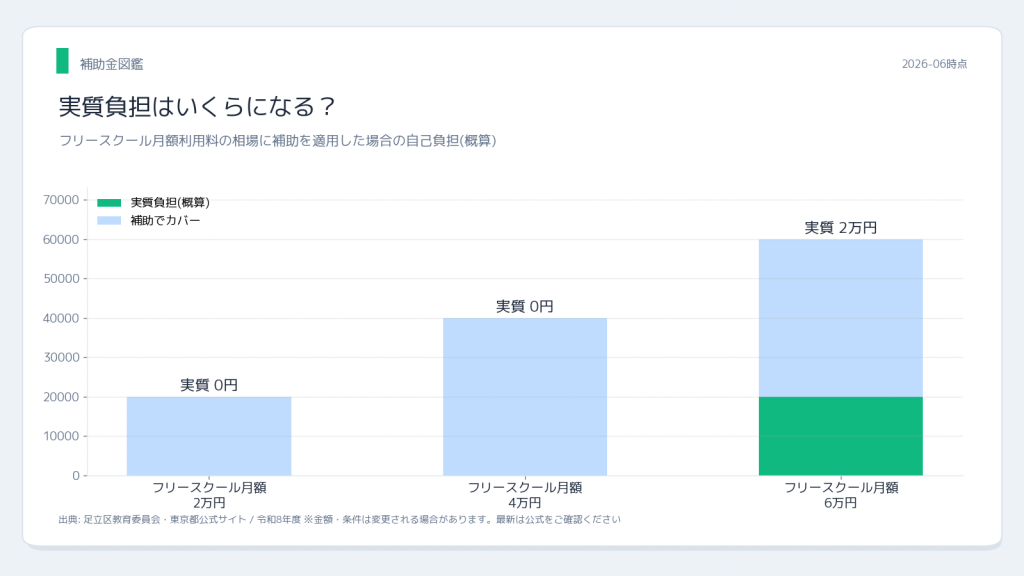
Task: Click the 実質 0円 label above 2万円 bar
Action: click(x=209, y=385)
